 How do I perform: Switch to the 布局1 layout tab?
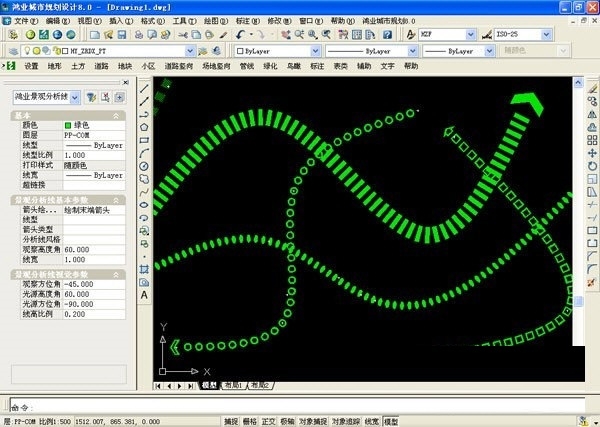[x=234, y=385]
